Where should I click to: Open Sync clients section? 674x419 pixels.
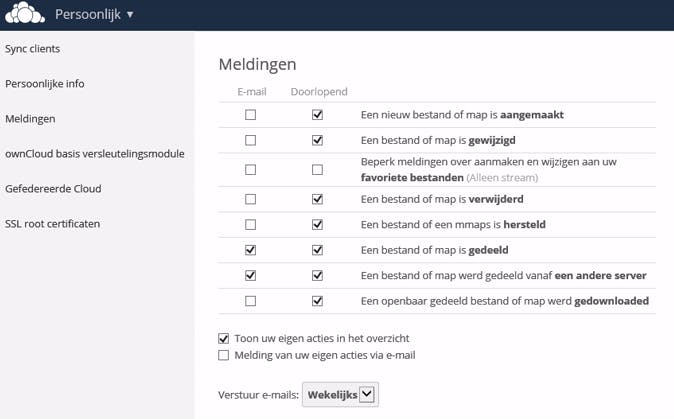(34, 48)
